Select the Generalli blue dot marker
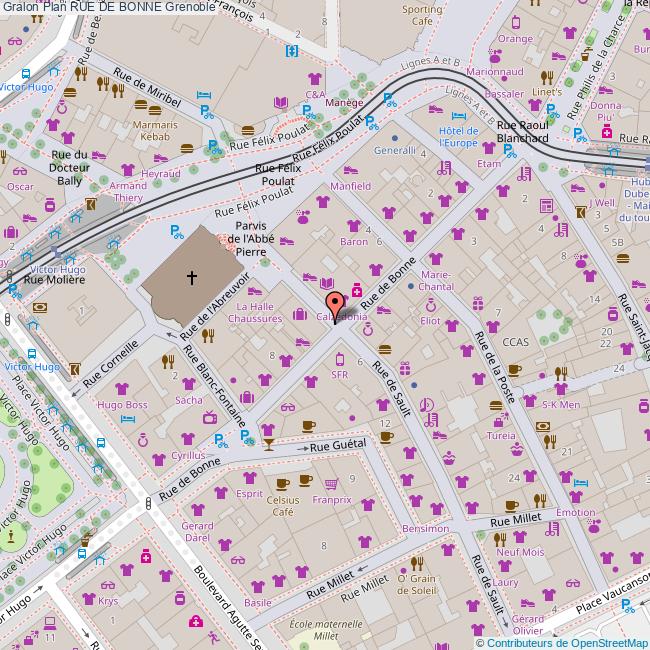The width and height of the screenshot is (650, 650). coord(395,137)
